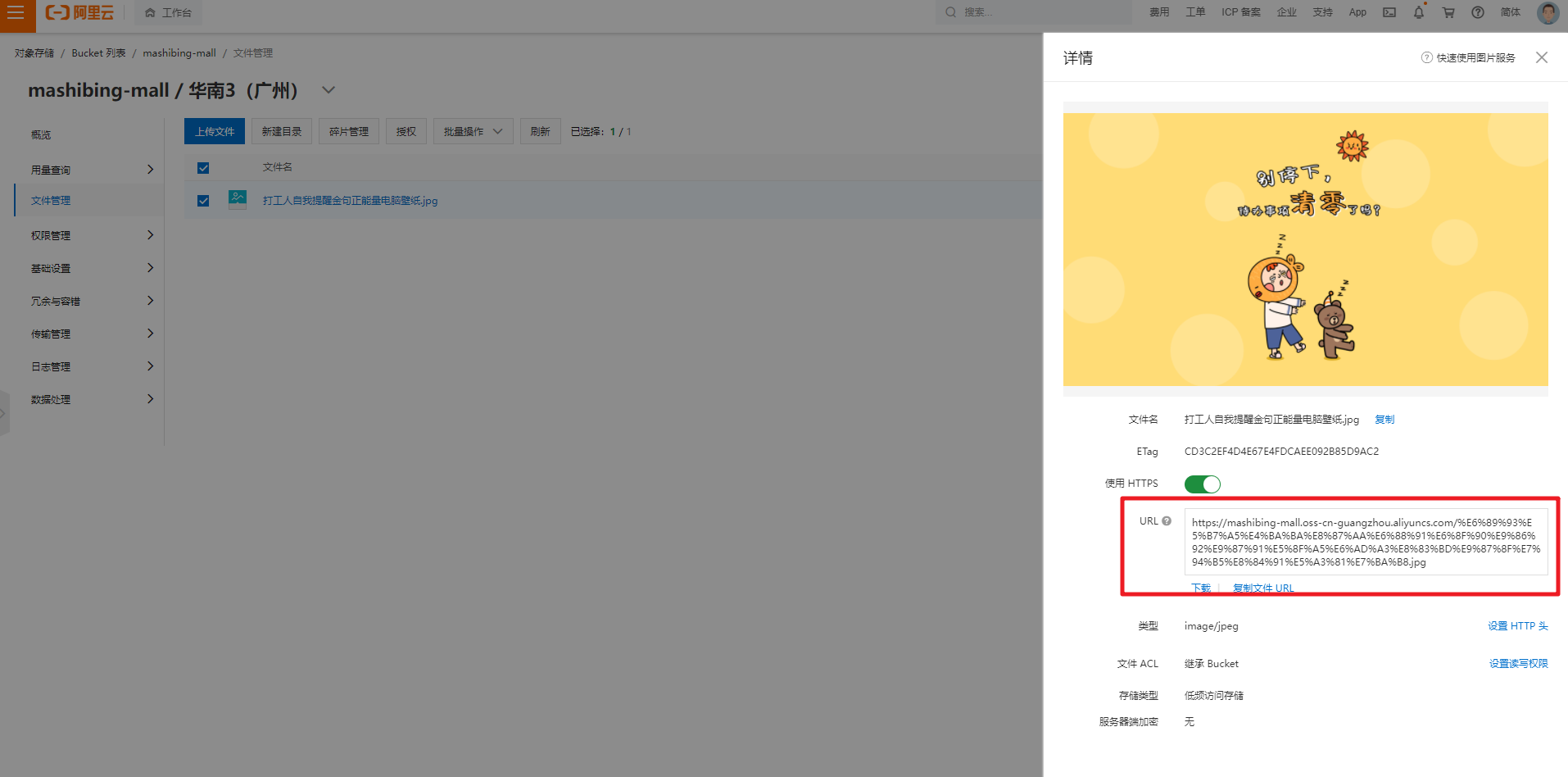Open the ICP 备案 menu
This screenshot has height=777, width=1568.
coord(1241,12)
